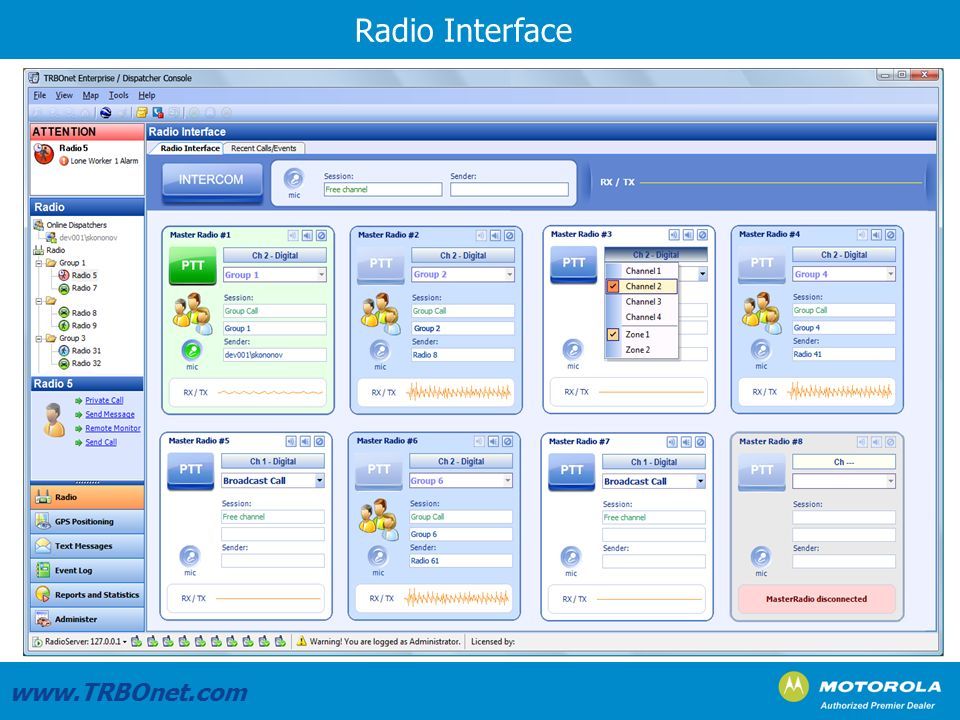Open the Map menu
The image size is (960, 720).
click(x=91, y=96)
